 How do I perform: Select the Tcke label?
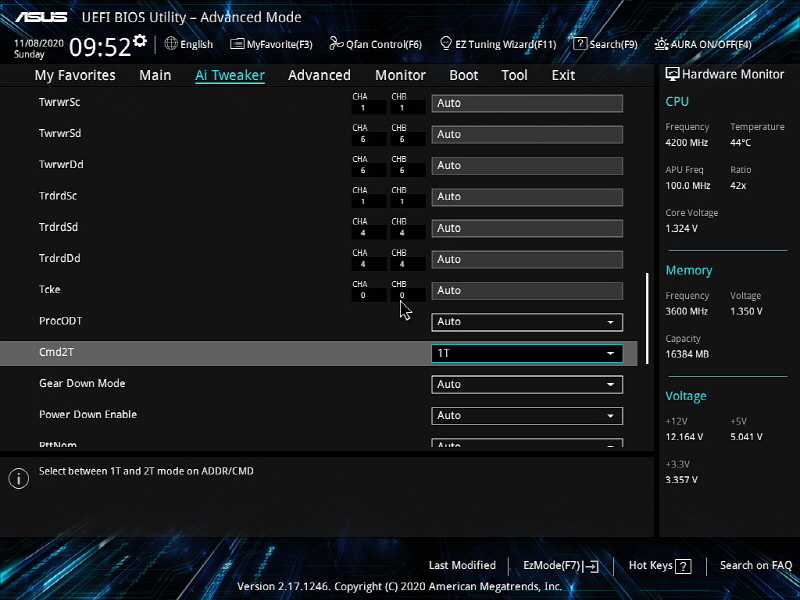(49, 289)
